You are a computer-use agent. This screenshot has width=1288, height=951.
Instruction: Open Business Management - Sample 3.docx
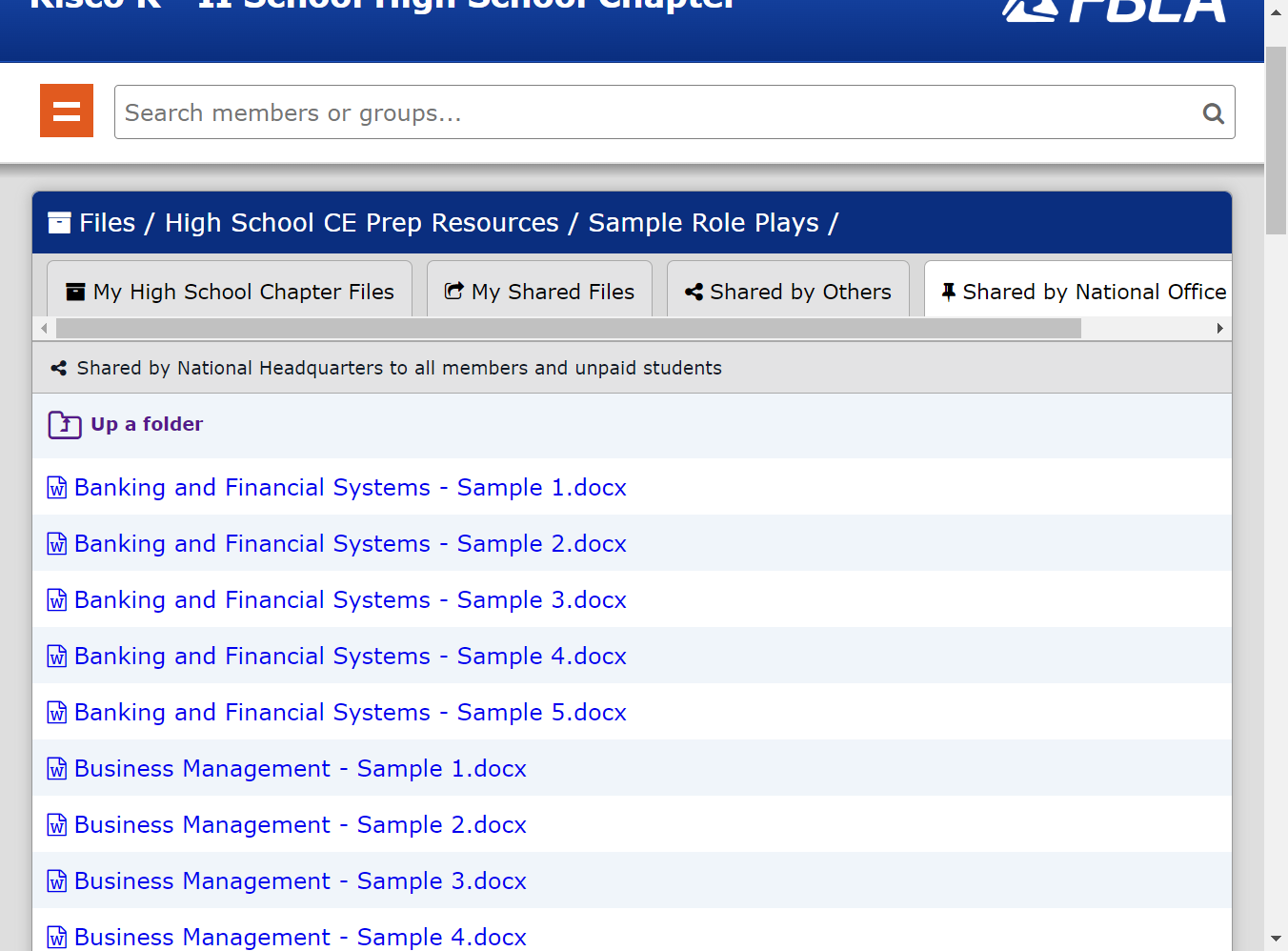click(300, 881)
